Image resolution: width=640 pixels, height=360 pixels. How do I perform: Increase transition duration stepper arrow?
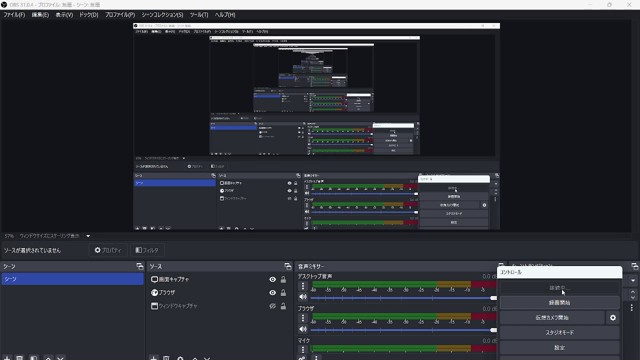(x=633, y=292)
